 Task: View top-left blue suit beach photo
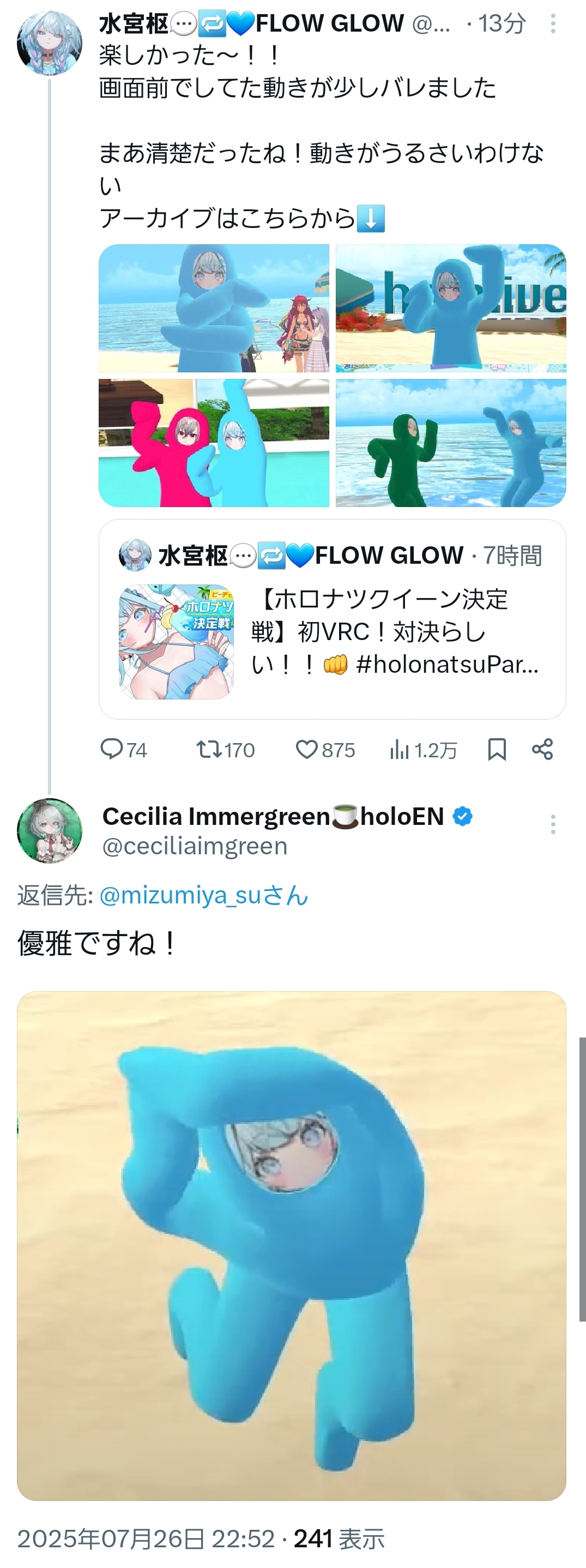tap(214, 308)
